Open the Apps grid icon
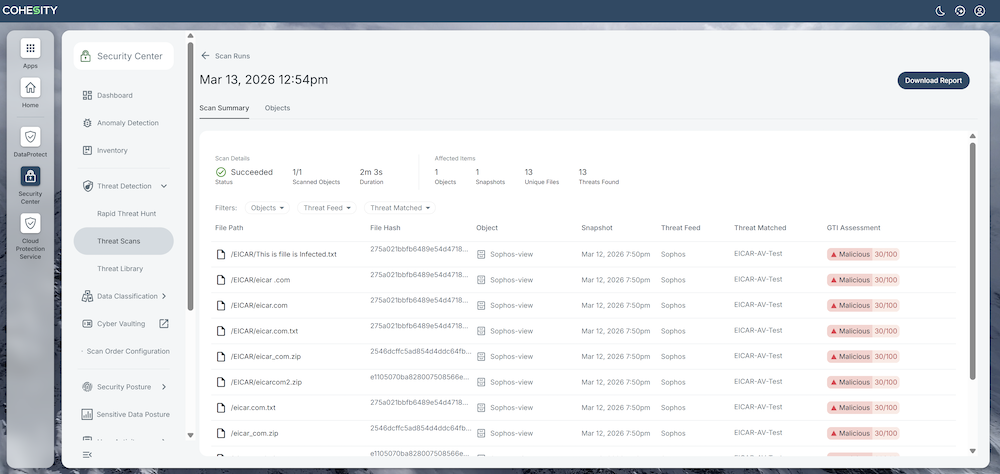This screenshot has width=1000, height=474. point(30,48)
